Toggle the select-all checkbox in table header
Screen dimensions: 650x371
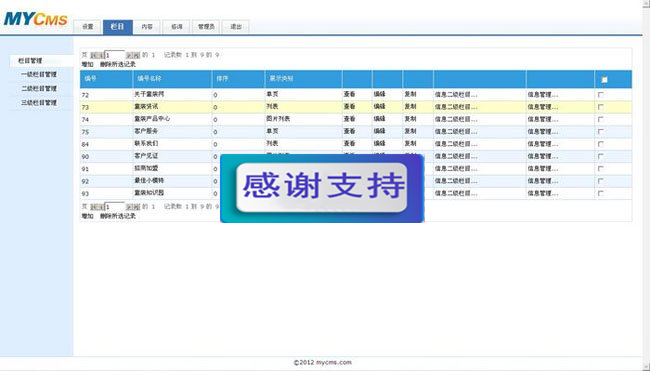604,80
